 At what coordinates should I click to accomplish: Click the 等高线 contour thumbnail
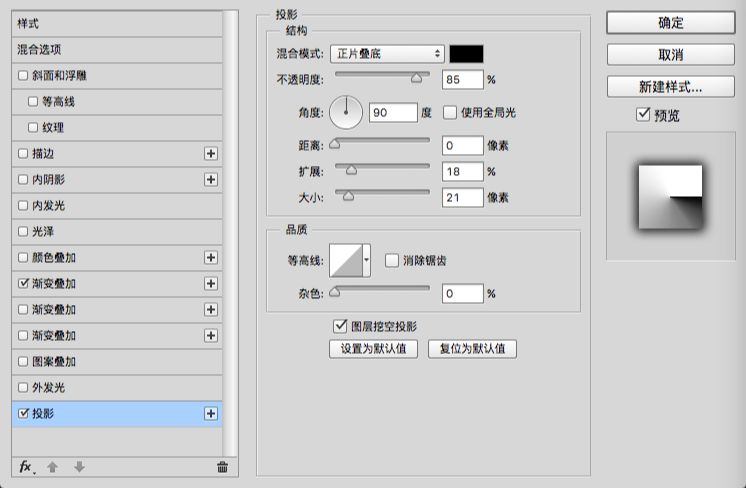tap(346, 260)
